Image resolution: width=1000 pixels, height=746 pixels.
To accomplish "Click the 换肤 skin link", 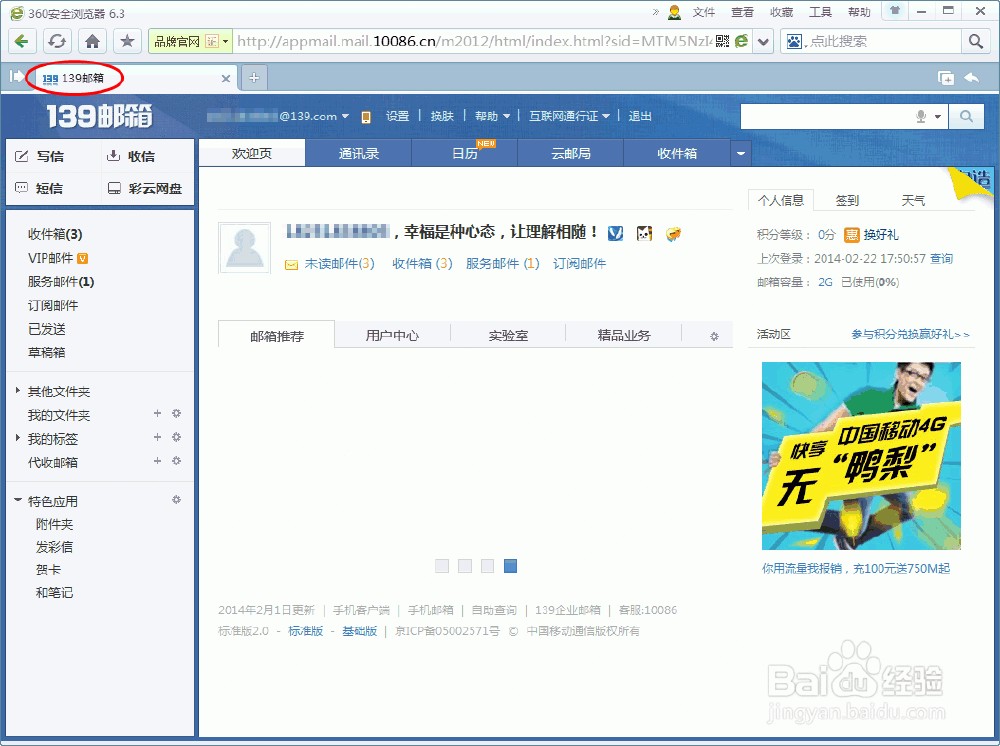I will click(442, 116).
